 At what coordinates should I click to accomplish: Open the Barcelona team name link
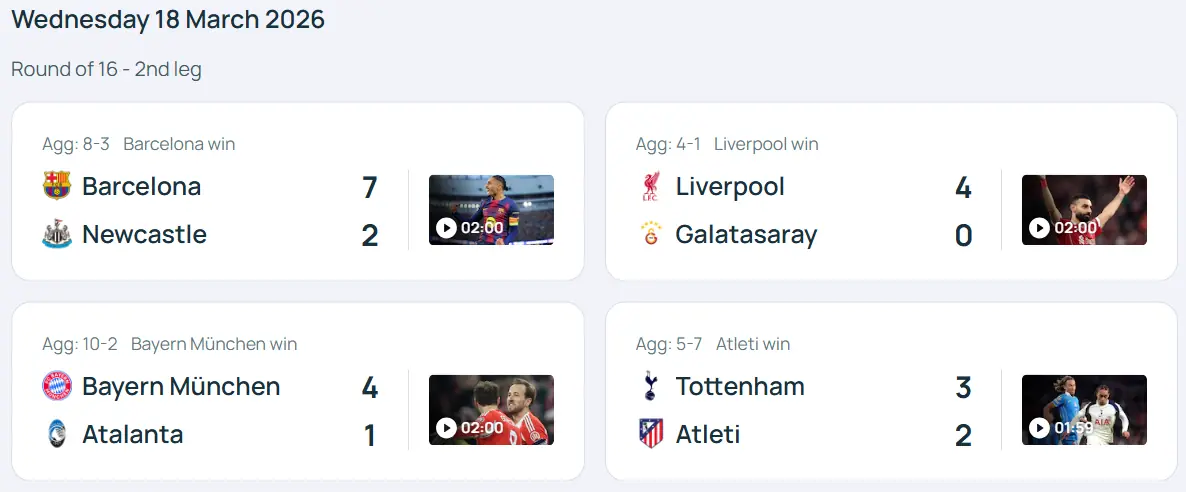[141, 186]
